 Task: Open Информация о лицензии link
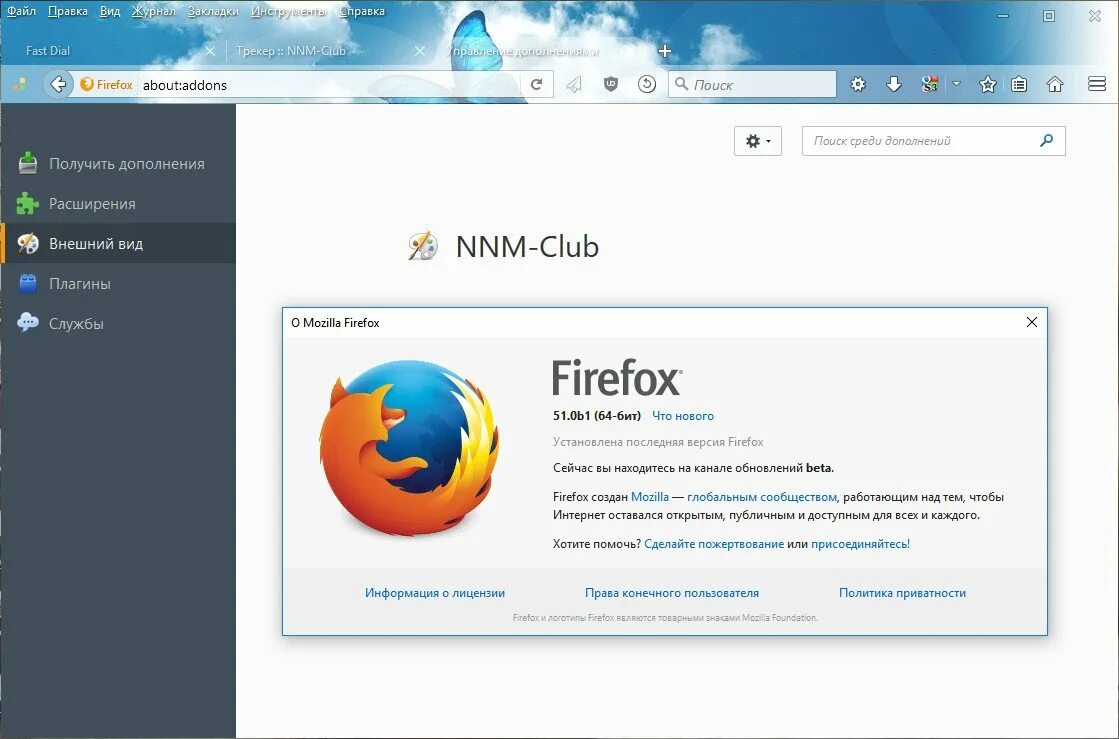435,593
